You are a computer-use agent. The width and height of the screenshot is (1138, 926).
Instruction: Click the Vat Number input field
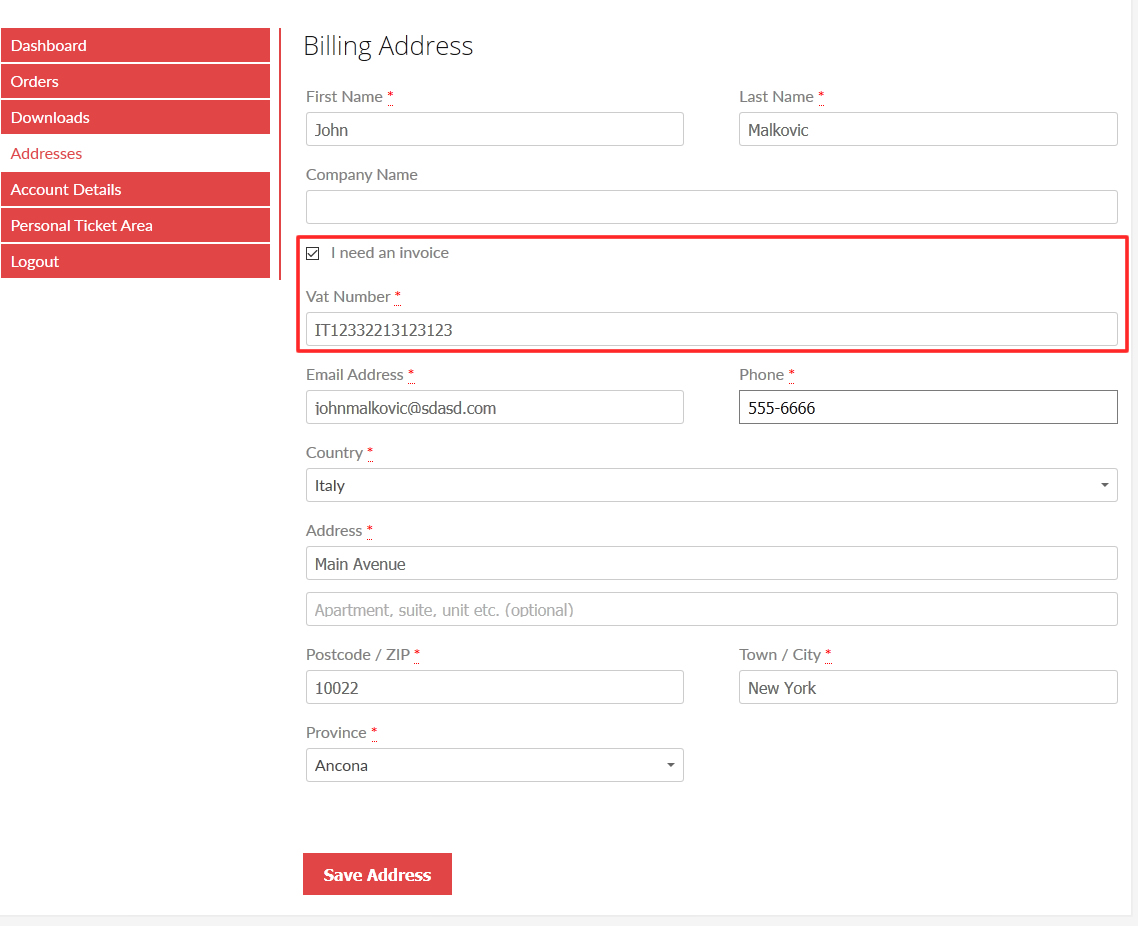[x=711, y=329]
